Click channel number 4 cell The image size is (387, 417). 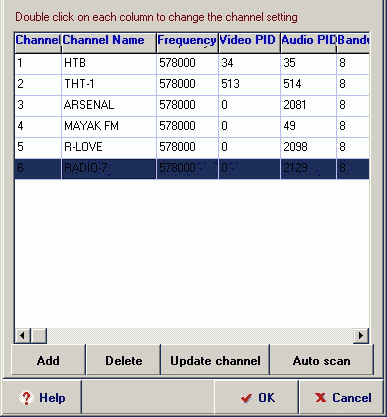(38, 126)
